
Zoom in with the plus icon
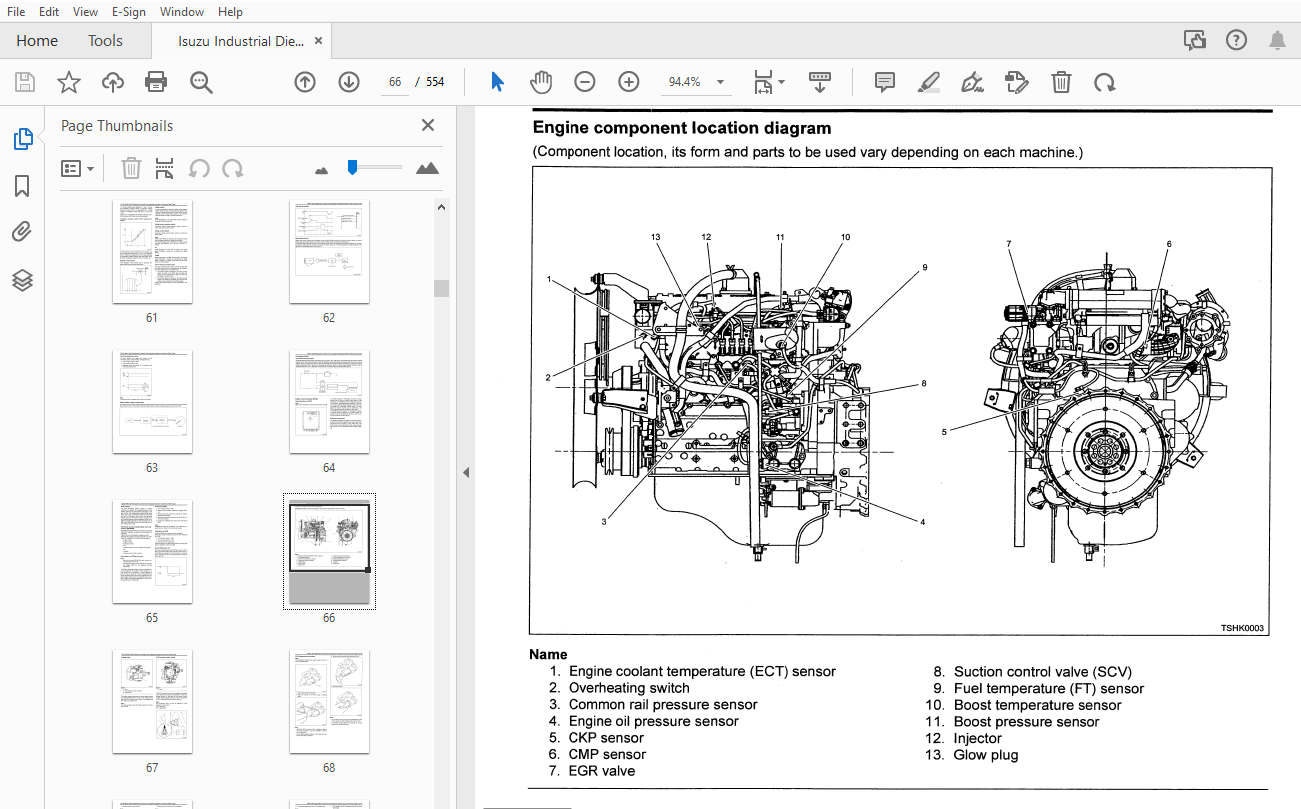(x=629, y=82)
